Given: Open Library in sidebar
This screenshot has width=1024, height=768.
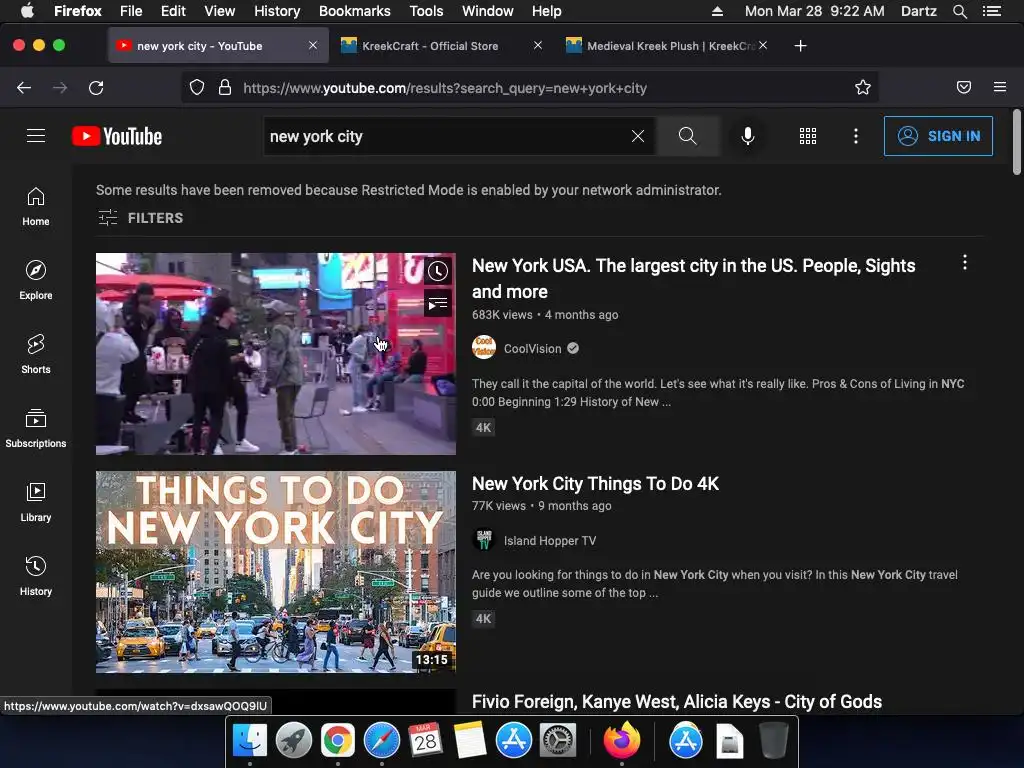Looking at the screenshot, I should (36, 502).
